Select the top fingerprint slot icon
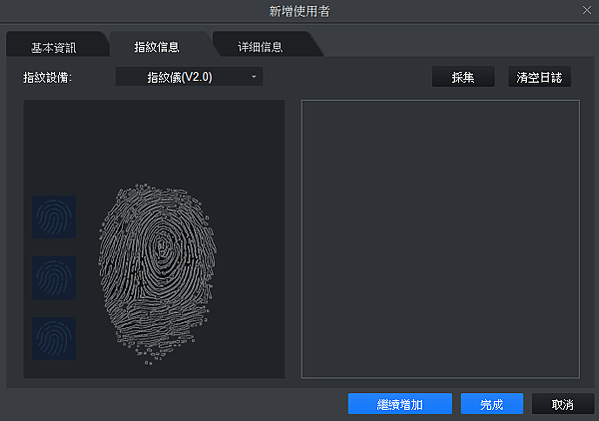 click(x=54, y=217)
